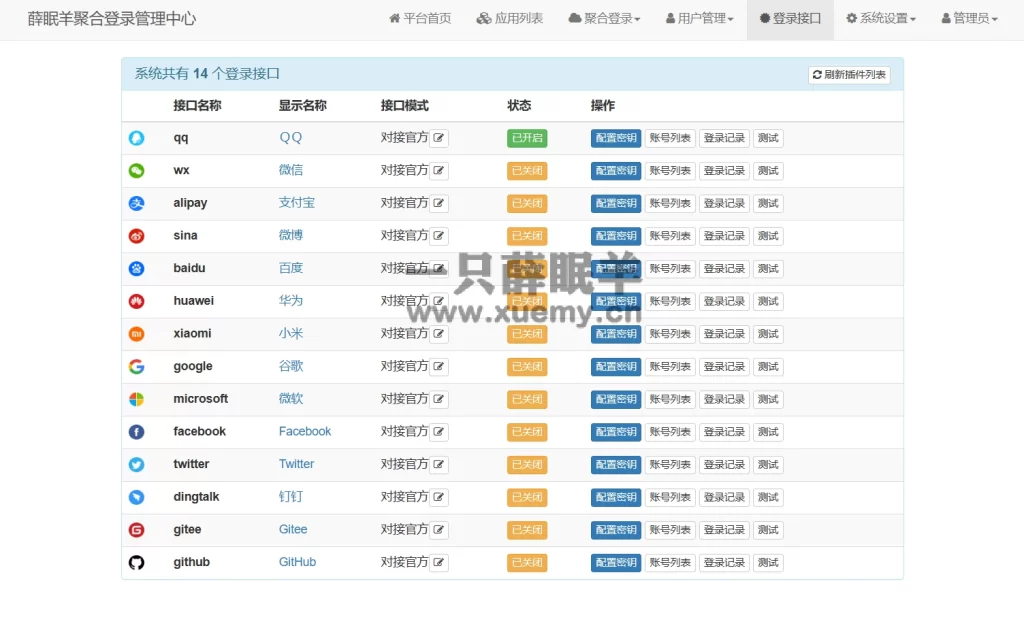This screenshot has width=1024, height=628.
Task: Click 账号列表 for the twitter row
Action: point(670,464)
